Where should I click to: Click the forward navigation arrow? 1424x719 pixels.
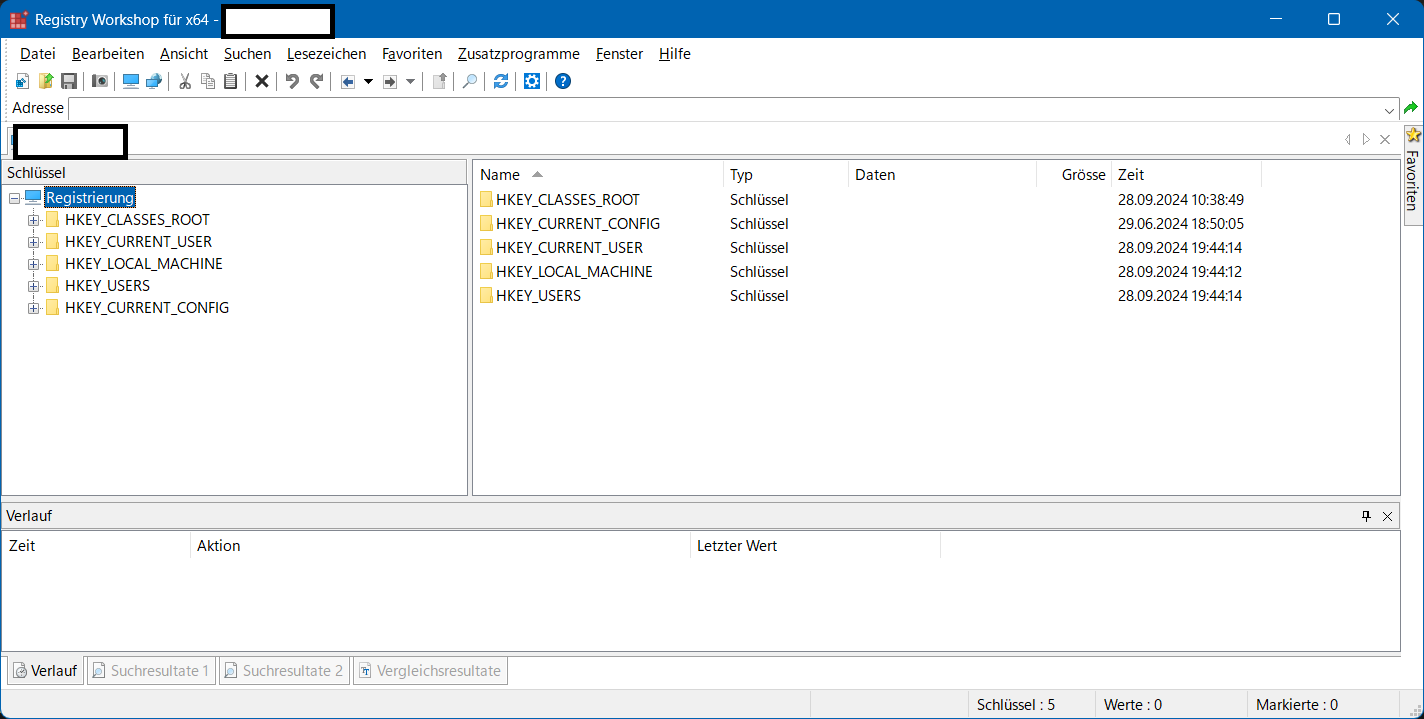[391, 81]
